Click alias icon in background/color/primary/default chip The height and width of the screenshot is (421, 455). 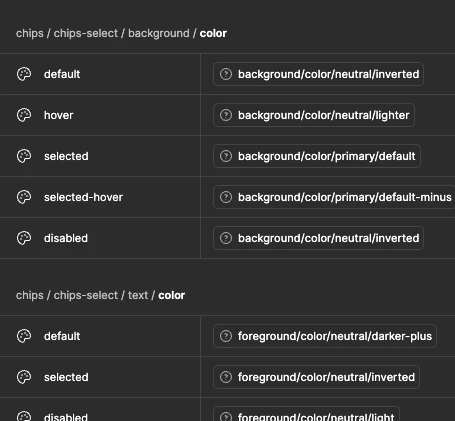226,156
